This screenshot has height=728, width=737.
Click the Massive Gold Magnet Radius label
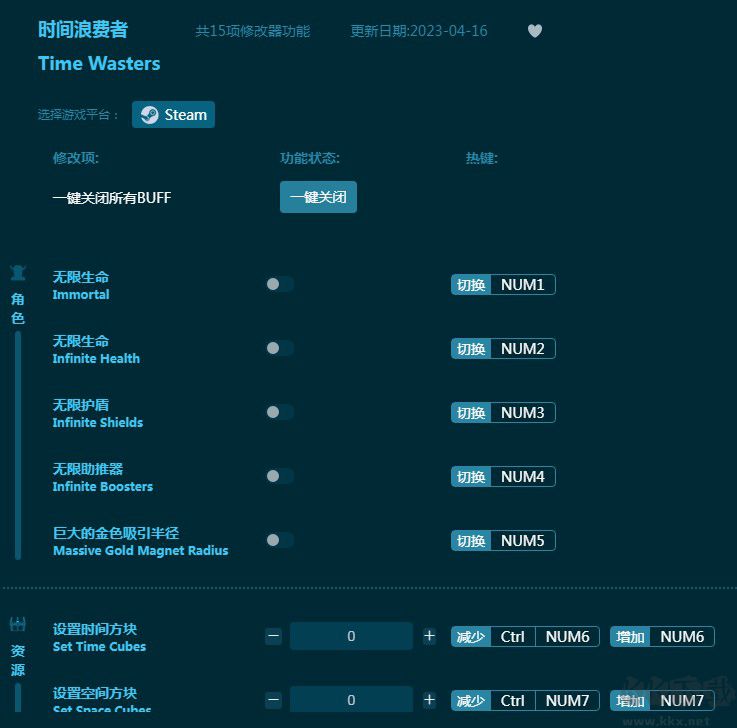pyautogui.click(x=141, y=550)
